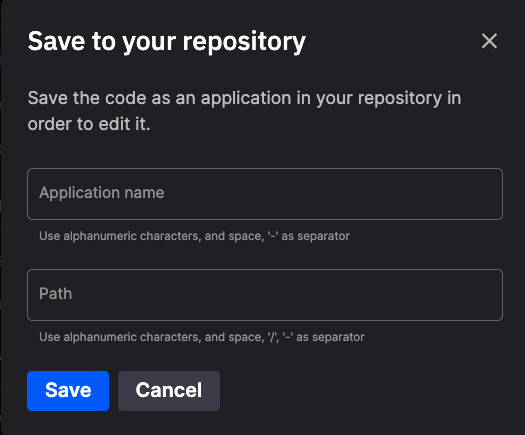Click the separator hint below Path field
The width and height of the screenshot is (525, 435).
(202, 337)
